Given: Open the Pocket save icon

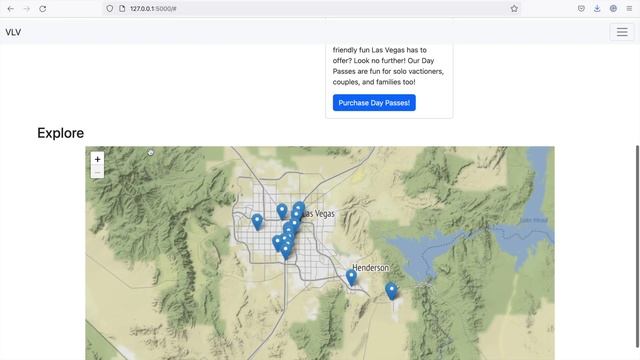Looking at the screenshot, I should [x=581, y=9].
